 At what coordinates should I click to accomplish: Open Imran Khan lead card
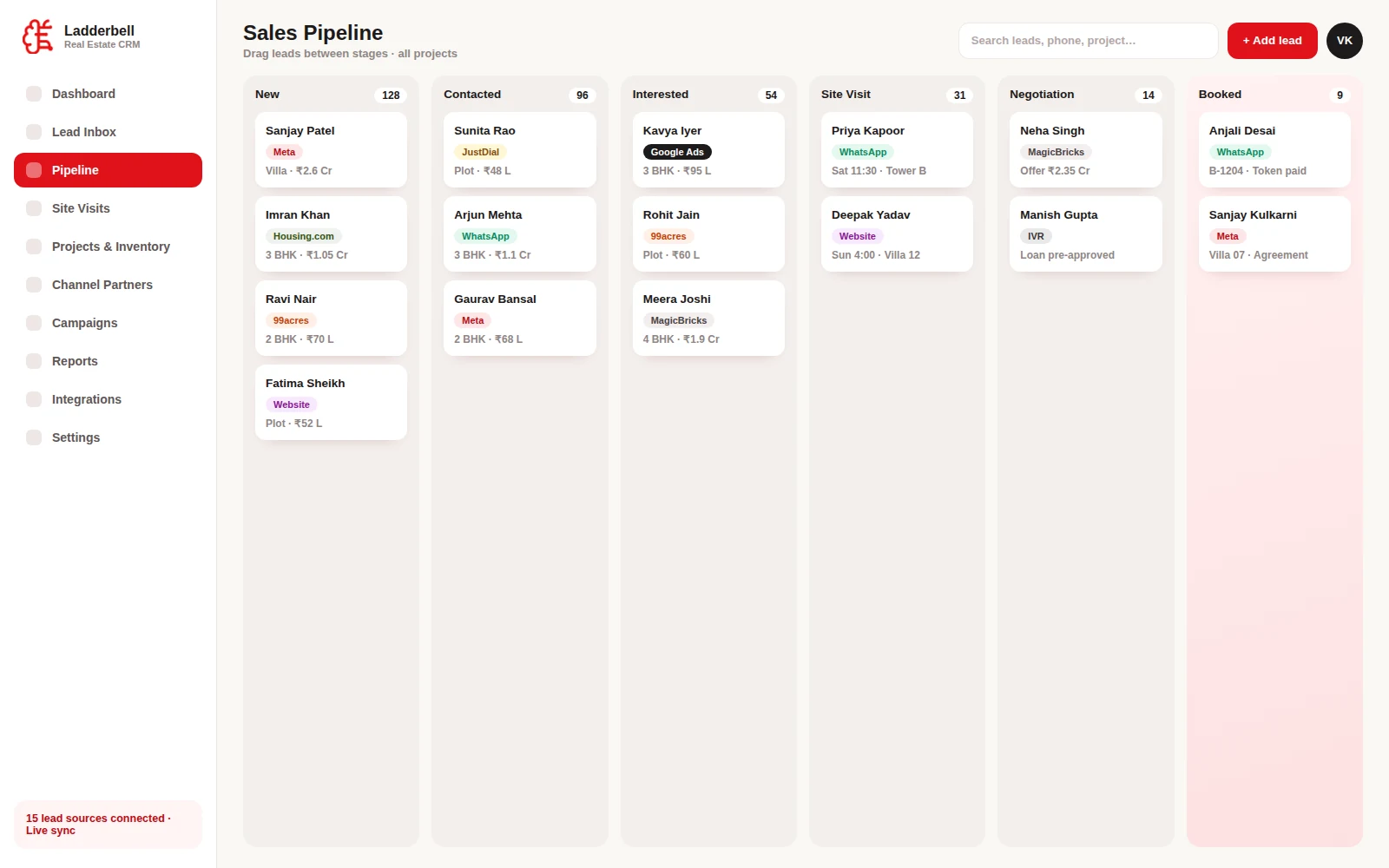click(x=331, y=233)
